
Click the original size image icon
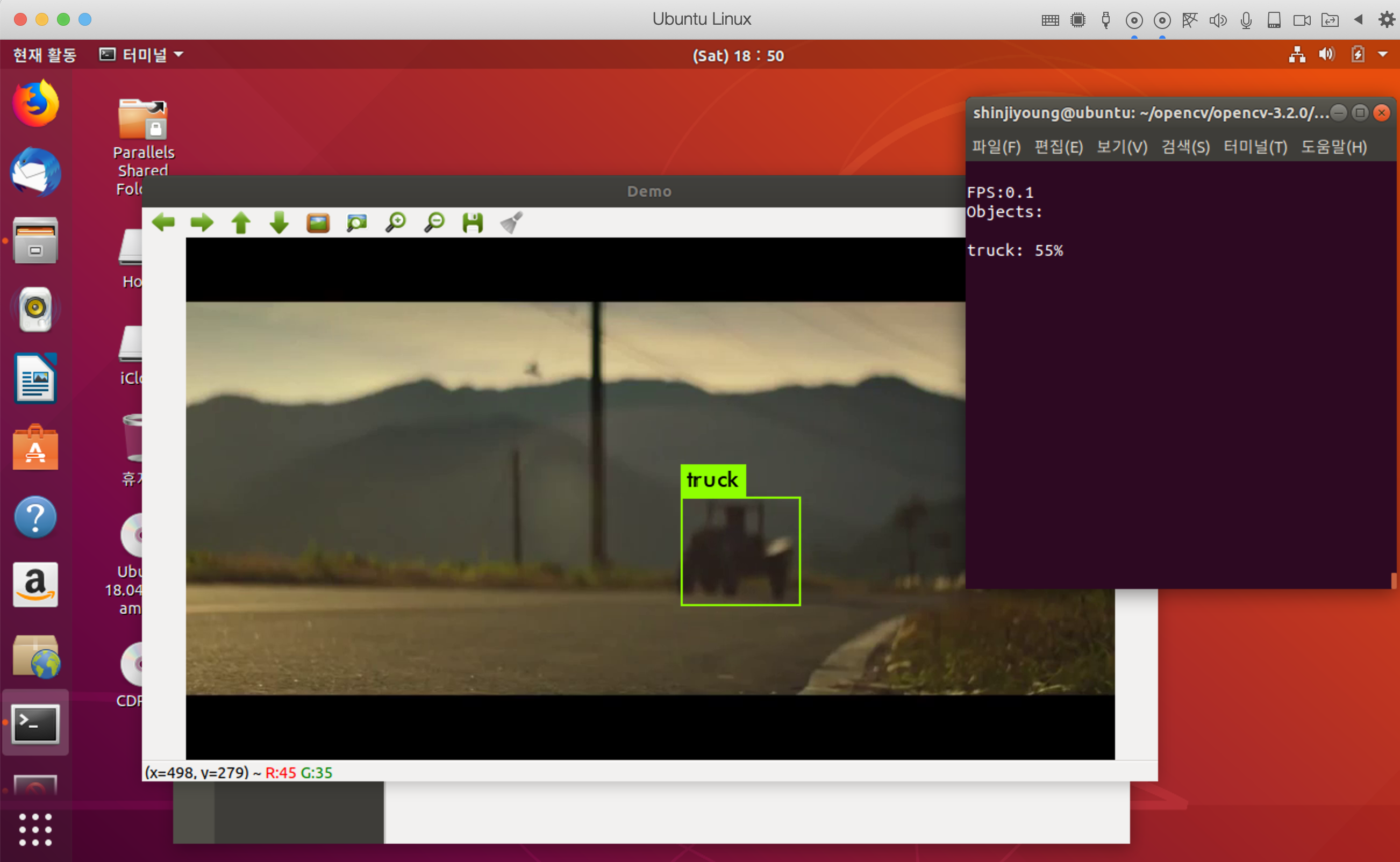pyautogui.click(x=318, y=222)
